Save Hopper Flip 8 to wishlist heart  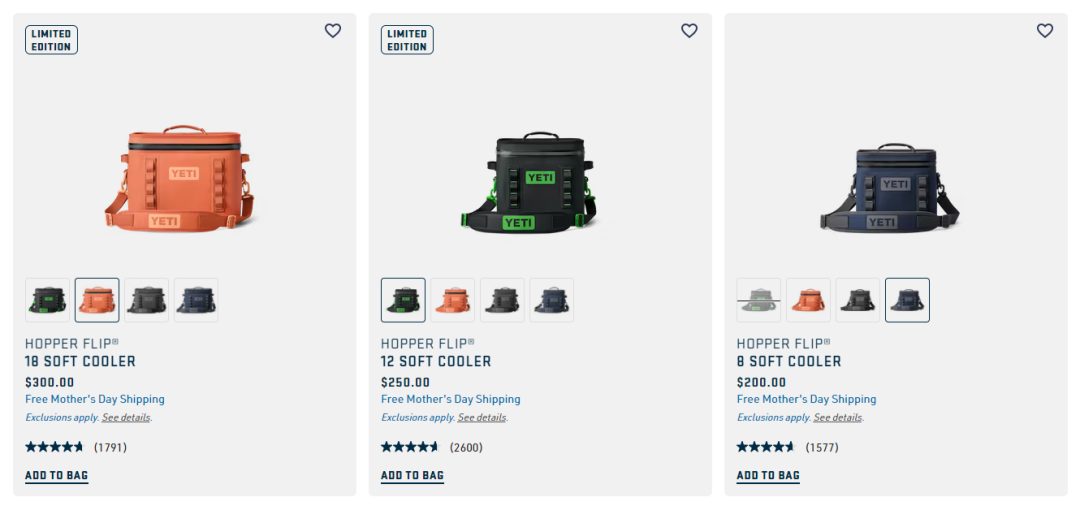(x=1045, y=30)
